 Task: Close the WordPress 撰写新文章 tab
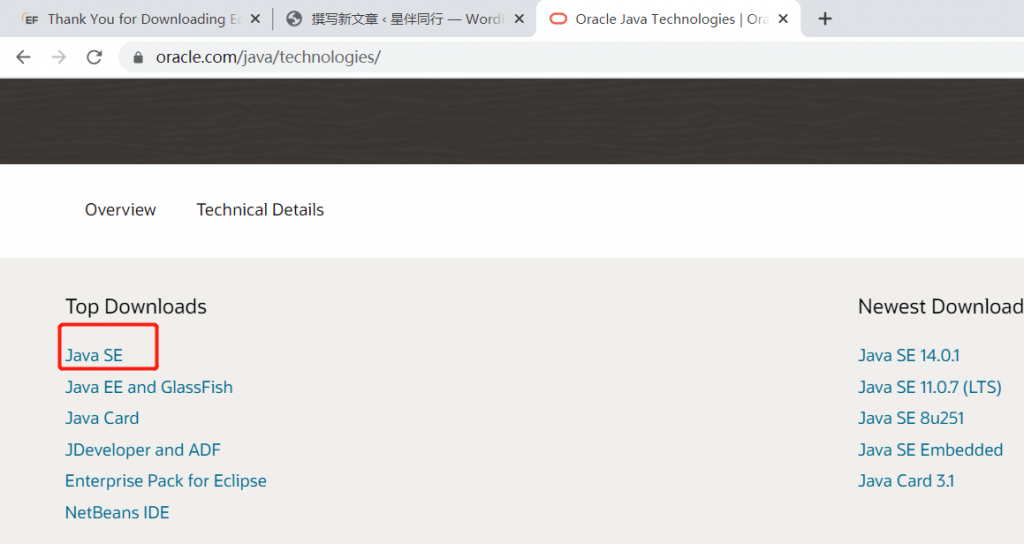[519, 19]
